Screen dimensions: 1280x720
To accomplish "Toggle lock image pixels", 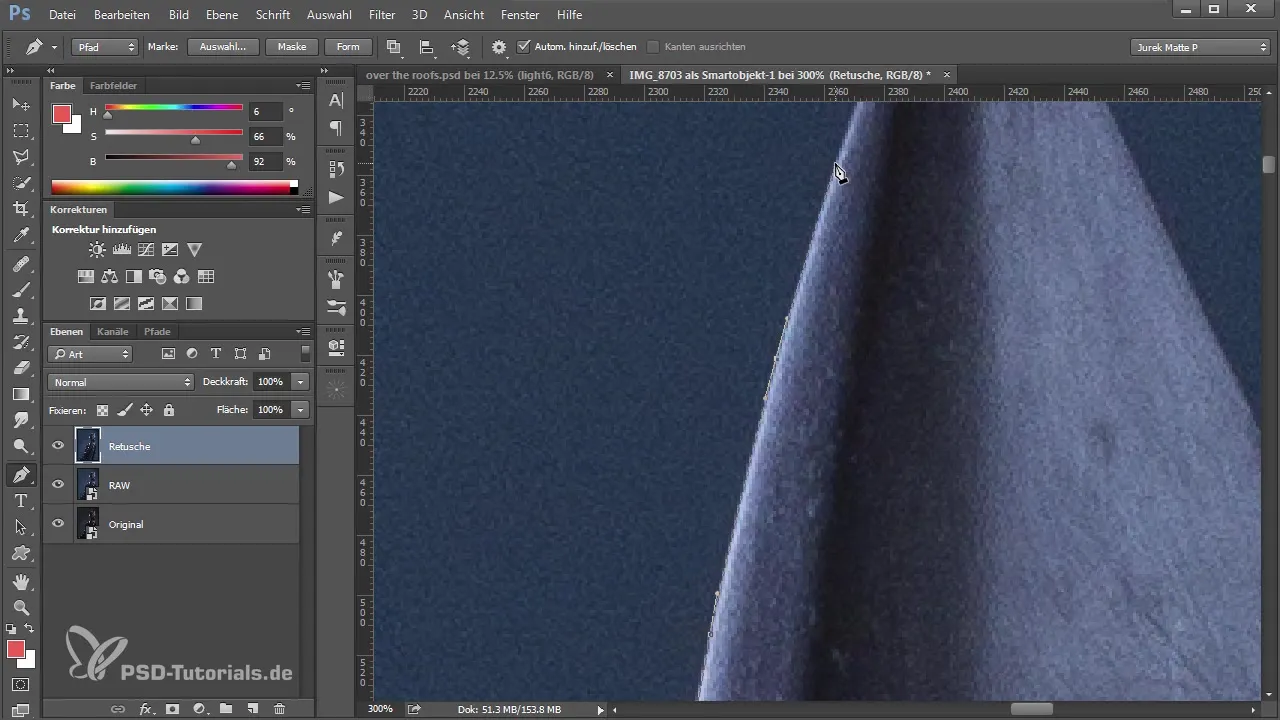I will pyautogui.click(x=124, y=410).
